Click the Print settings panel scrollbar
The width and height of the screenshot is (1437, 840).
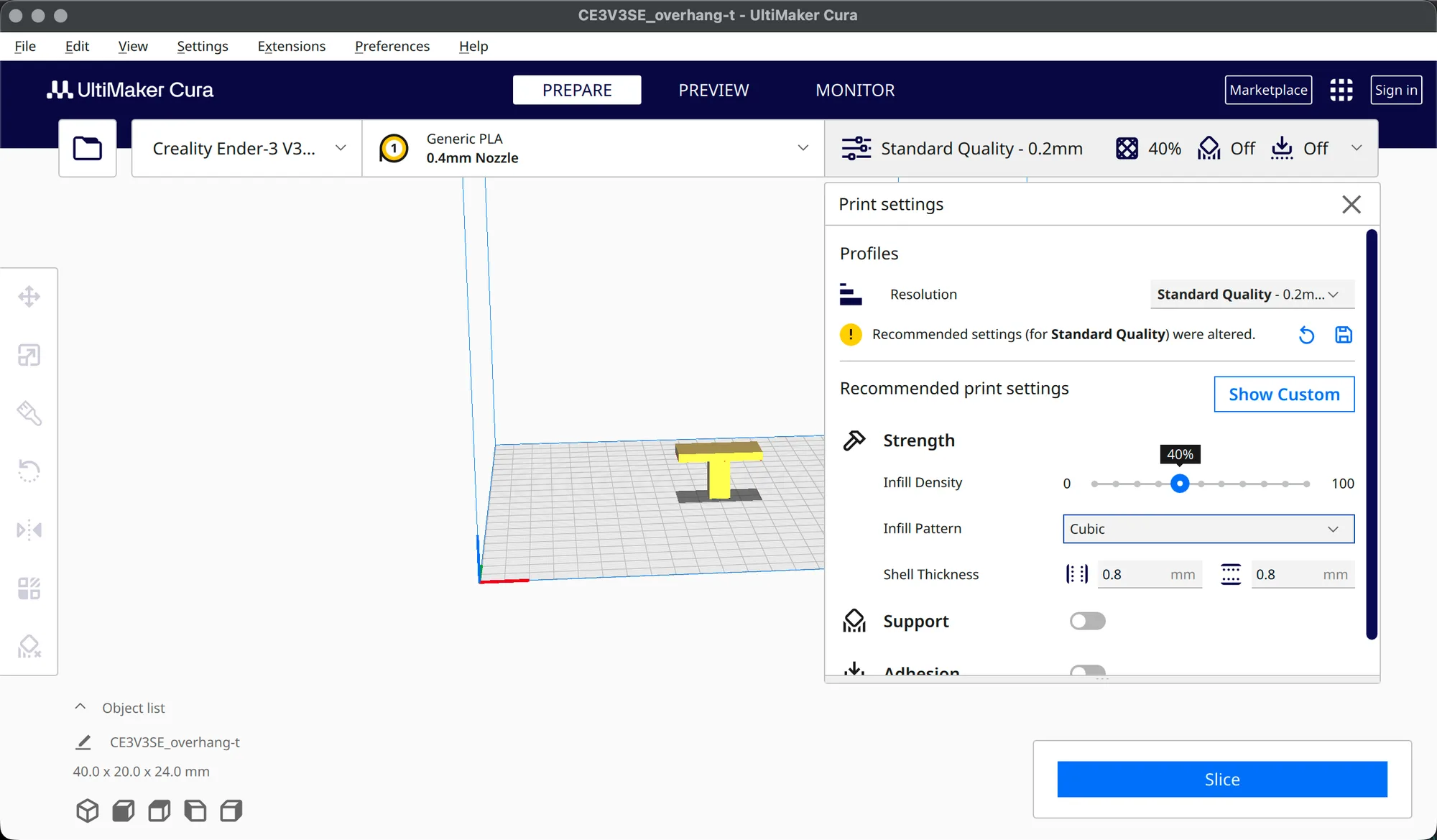click(x=1372, y=434)
